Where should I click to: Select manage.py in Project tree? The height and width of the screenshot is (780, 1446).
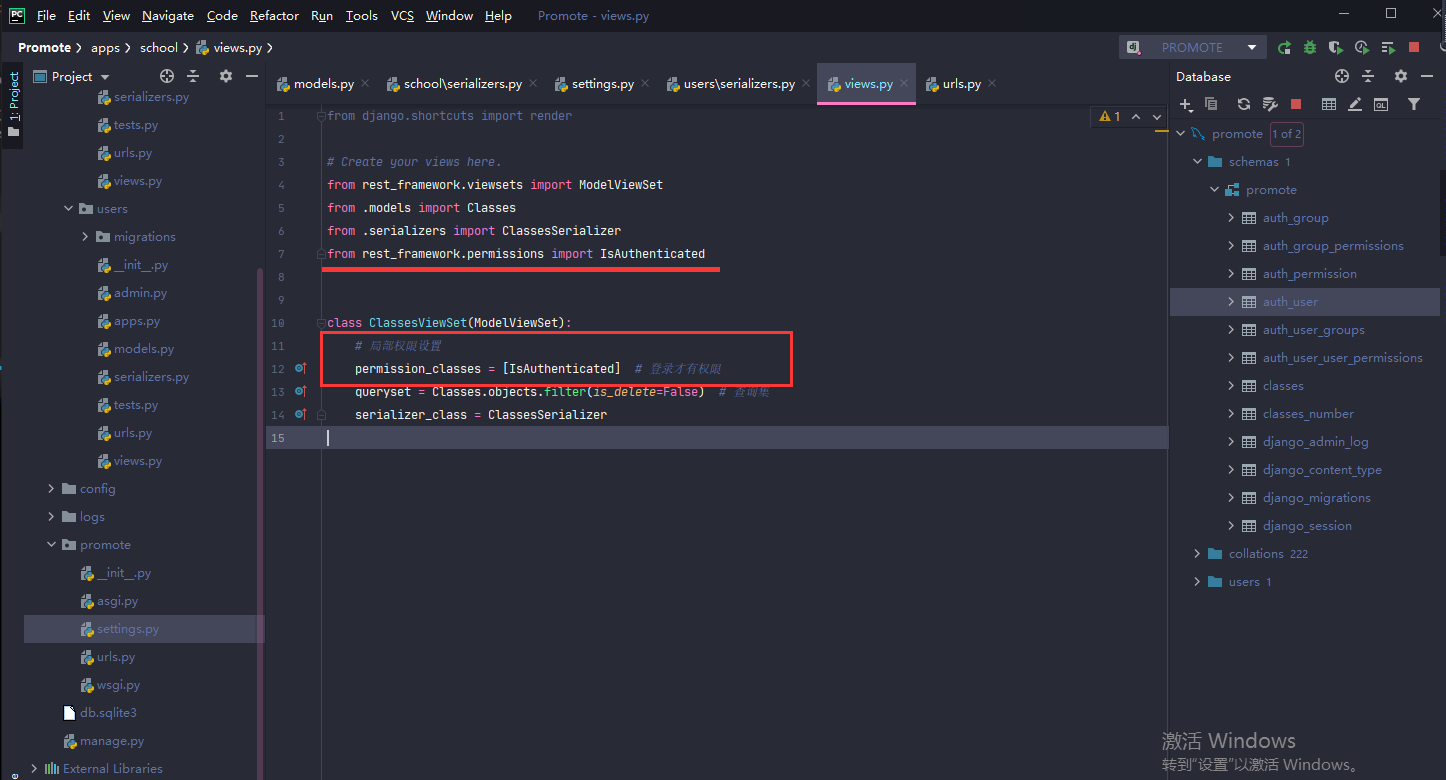(x=112, y=741)
